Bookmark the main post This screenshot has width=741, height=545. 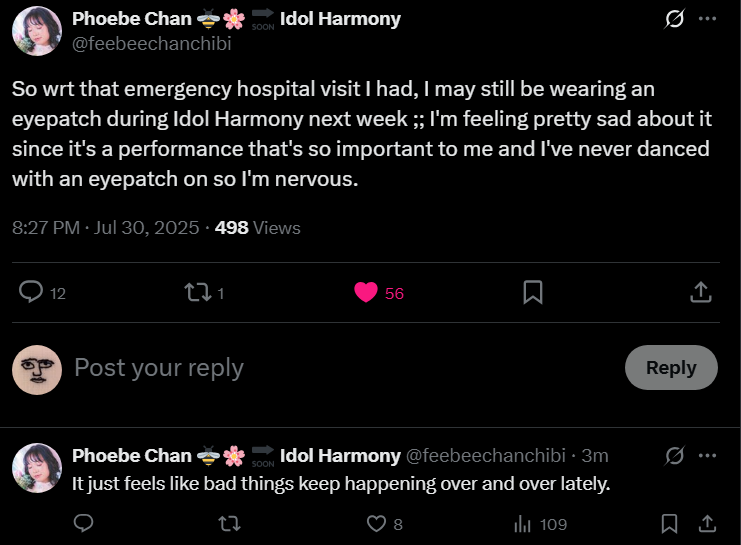point(533,292)
